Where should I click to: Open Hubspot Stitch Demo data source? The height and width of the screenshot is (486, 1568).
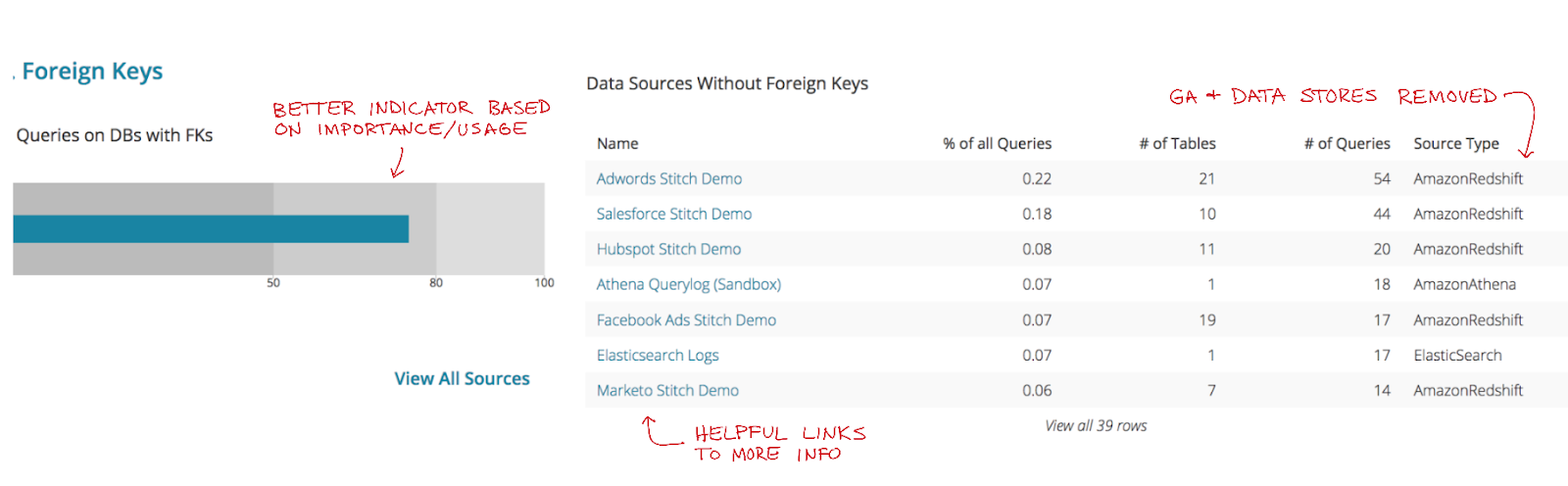click(668, 249)
